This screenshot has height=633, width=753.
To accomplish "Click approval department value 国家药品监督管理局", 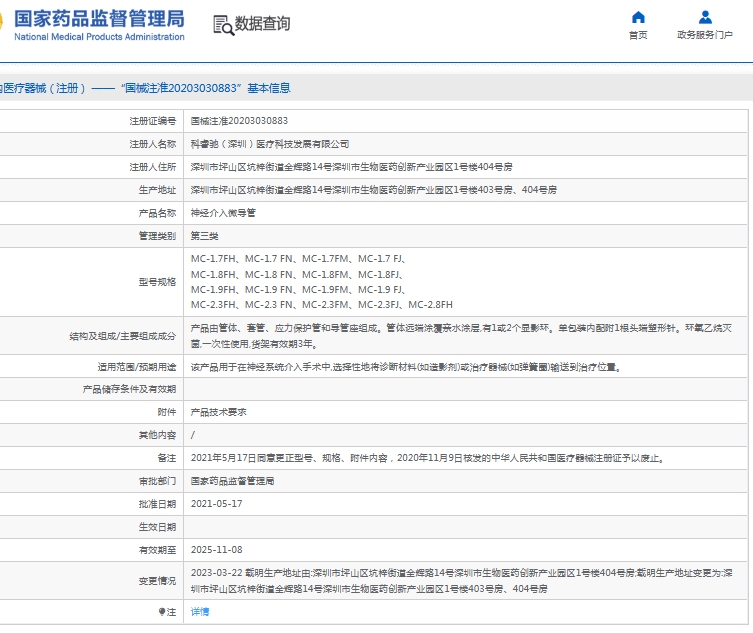I will (x=232, y=481).
